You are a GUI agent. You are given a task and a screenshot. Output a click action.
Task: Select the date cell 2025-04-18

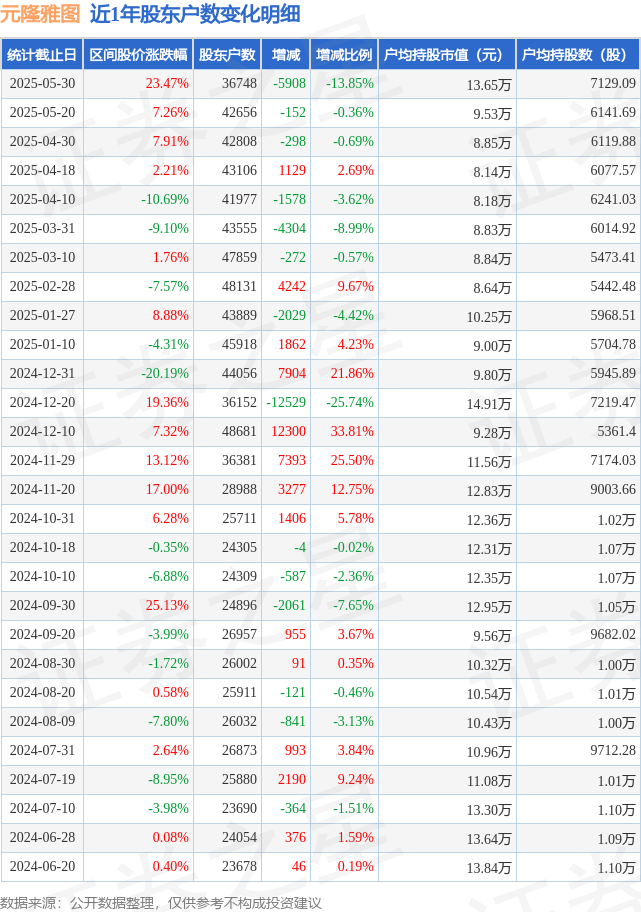pos(42,171)
